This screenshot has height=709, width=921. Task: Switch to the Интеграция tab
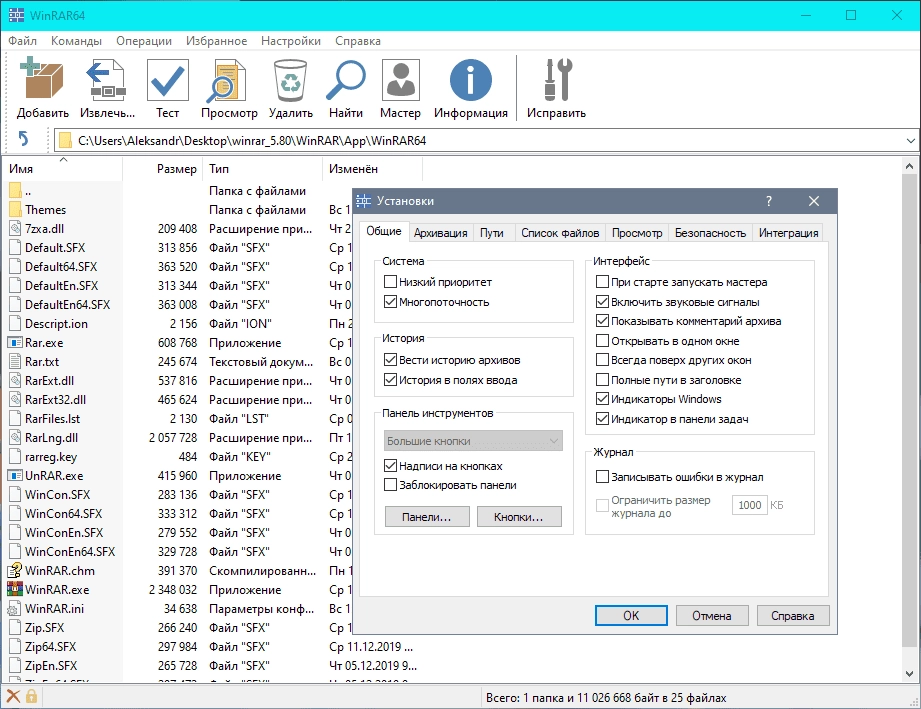pos(788,233)
